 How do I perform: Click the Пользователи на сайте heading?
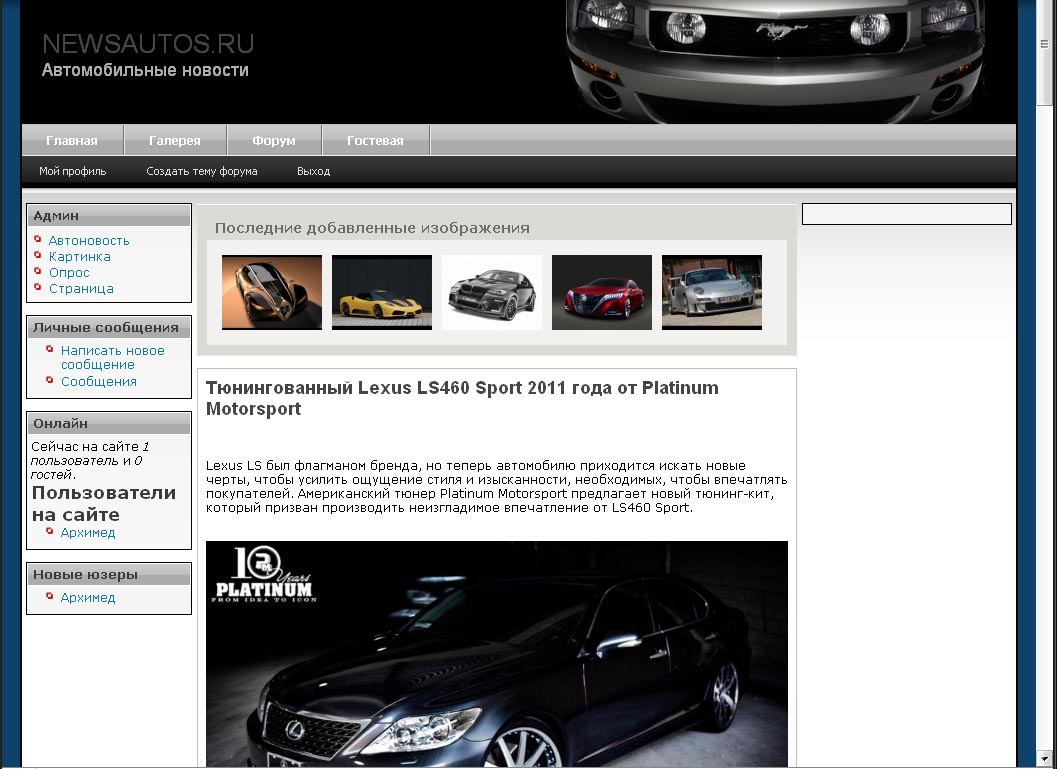tap(104, 503)
